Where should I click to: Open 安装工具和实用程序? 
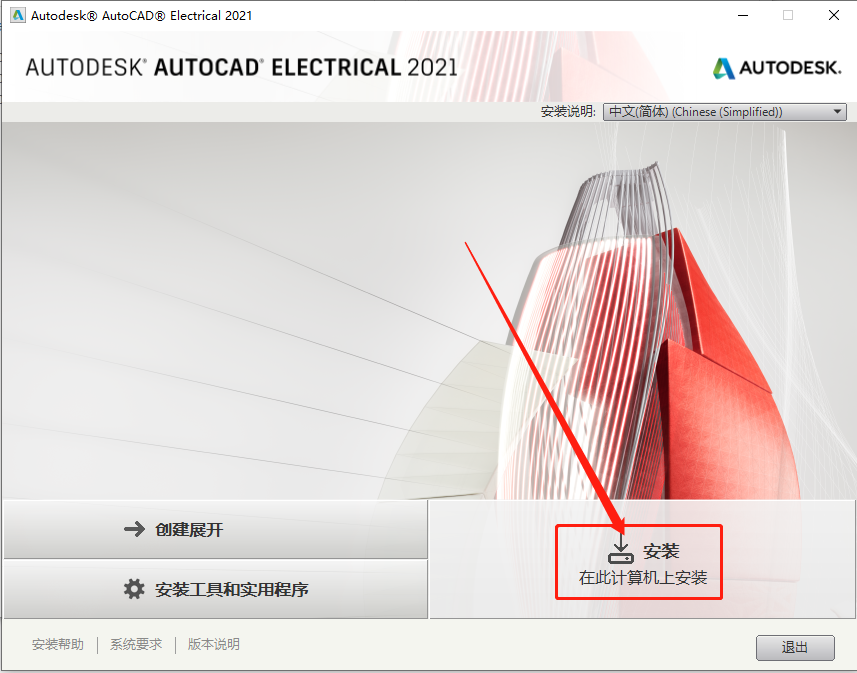click(x=216, y=589)
